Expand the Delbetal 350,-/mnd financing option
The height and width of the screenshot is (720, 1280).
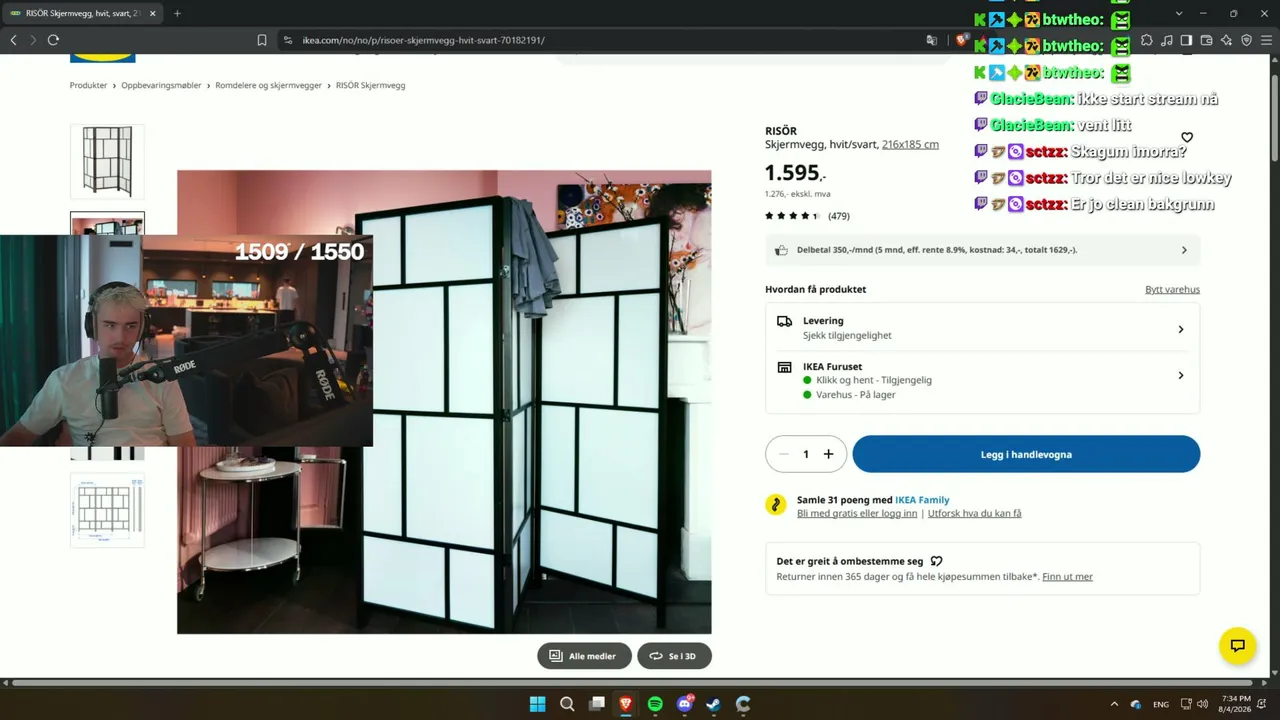click(x=982, y=250)
